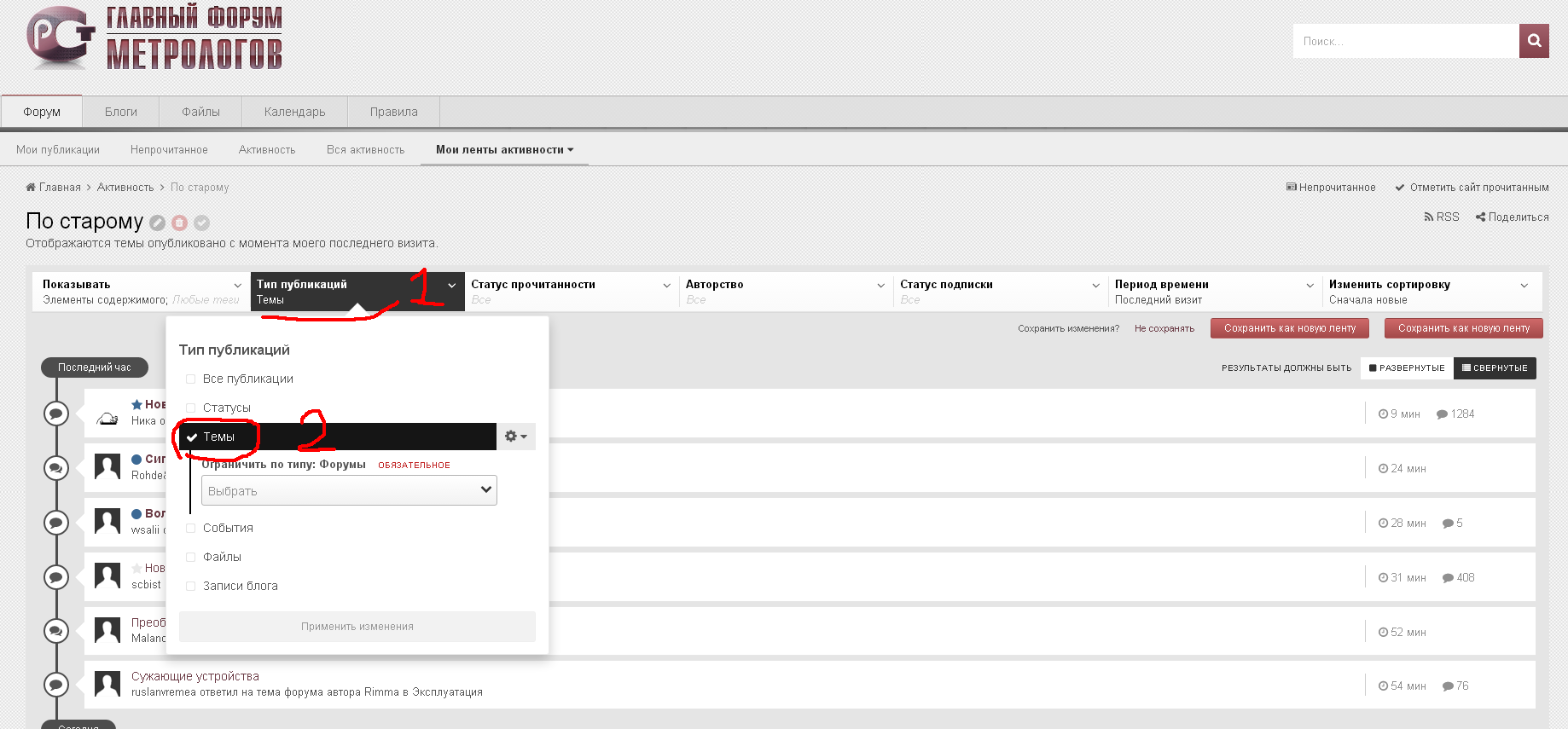Check the 'Все публикации' checkbox
The height and width of the screenshot is (729, 1568).
point(191,379)
